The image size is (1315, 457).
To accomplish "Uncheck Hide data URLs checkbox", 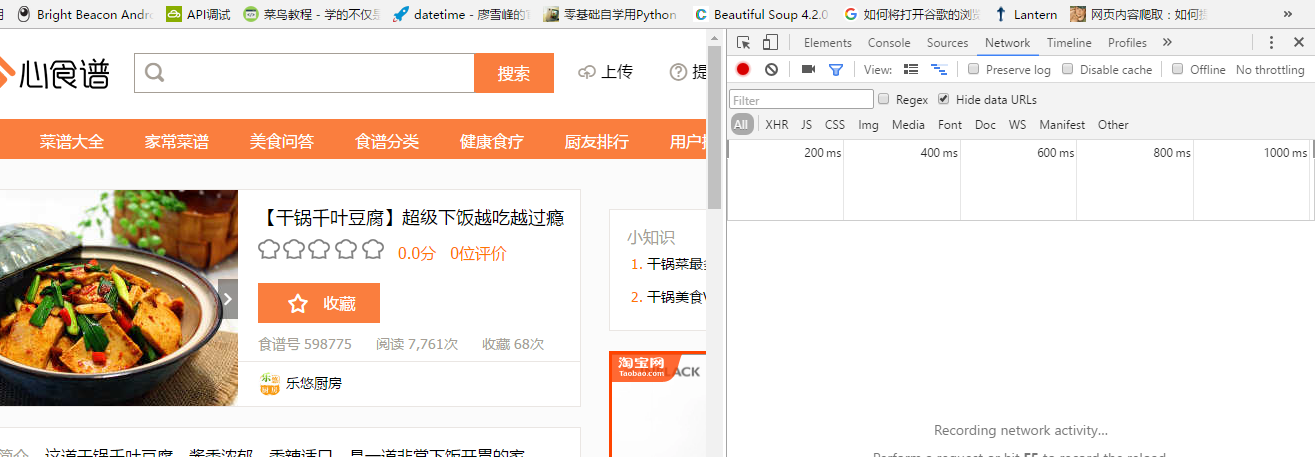I will [x=943, y=100].
